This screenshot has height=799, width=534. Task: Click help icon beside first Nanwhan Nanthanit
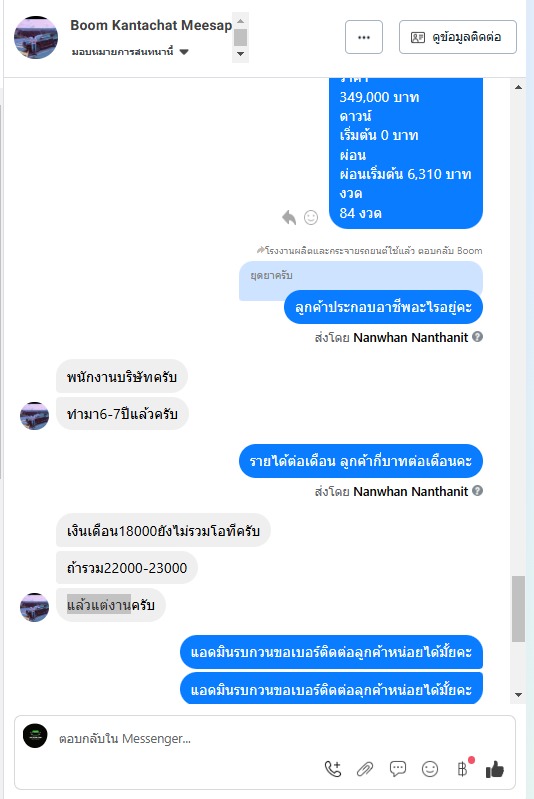477,337
